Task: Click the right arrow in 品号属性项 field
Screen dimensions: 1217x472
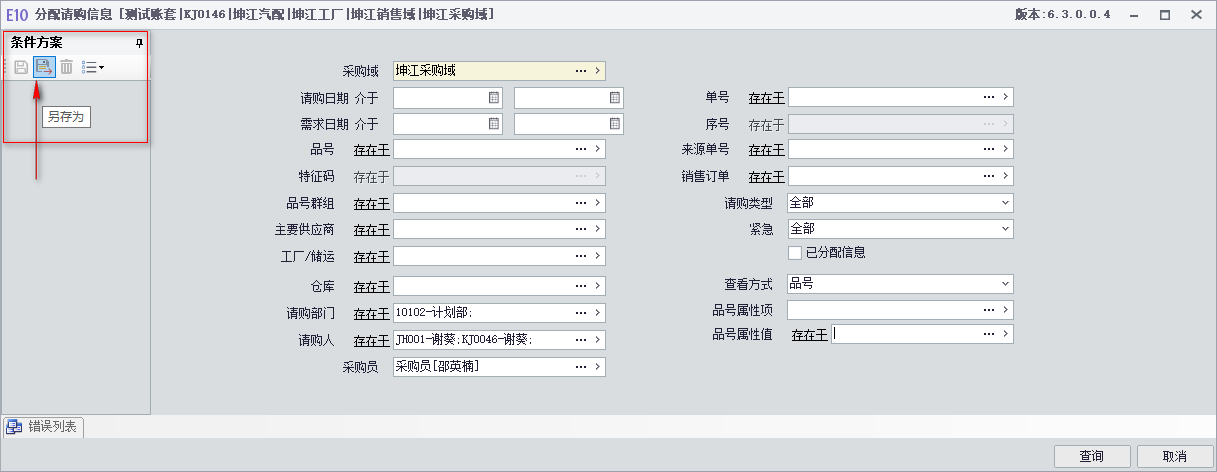Action: coord(1006,310)
